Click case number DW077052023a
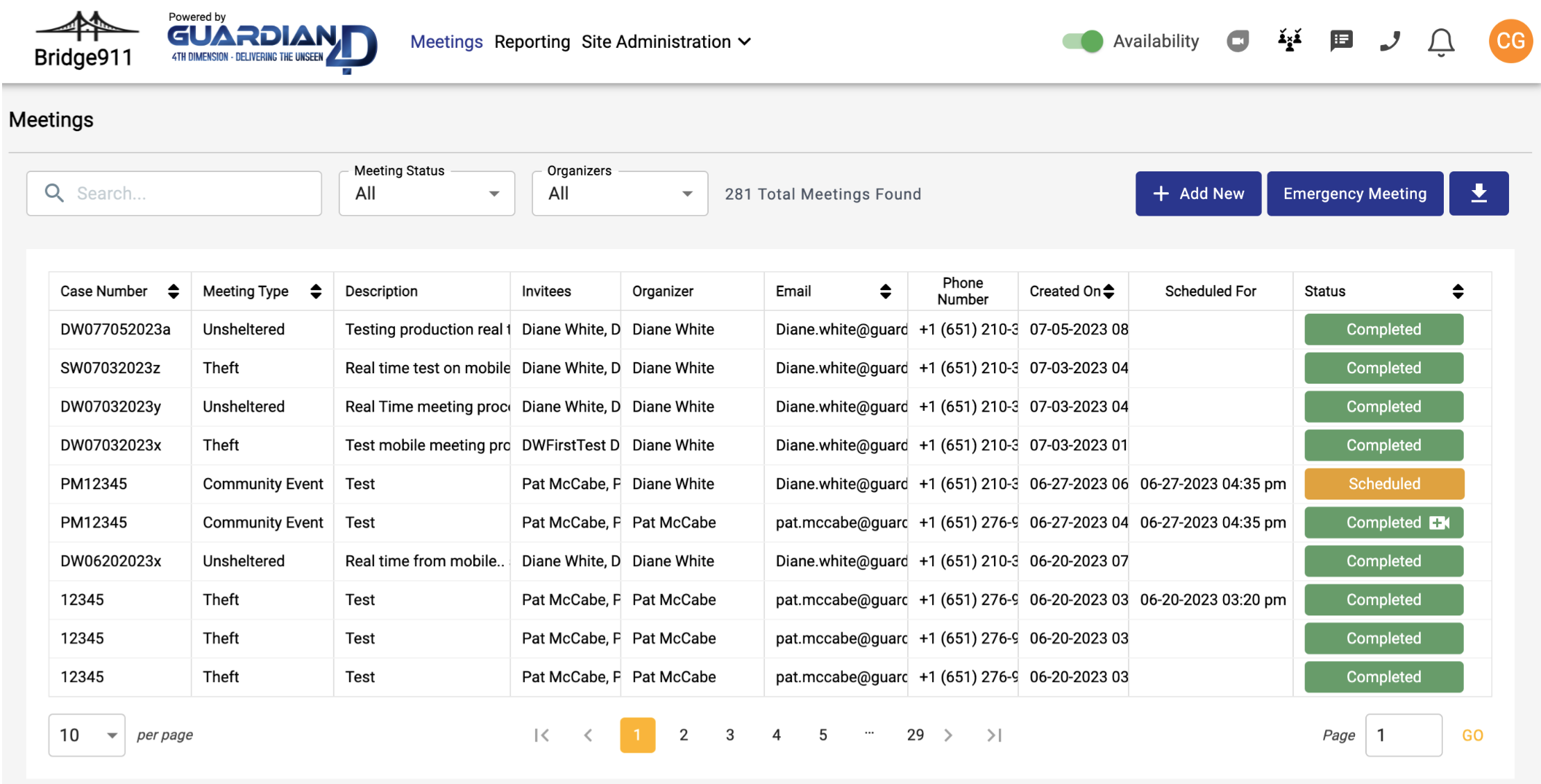The width and height of the screenshot is (1541, 784). click(115, 330)
